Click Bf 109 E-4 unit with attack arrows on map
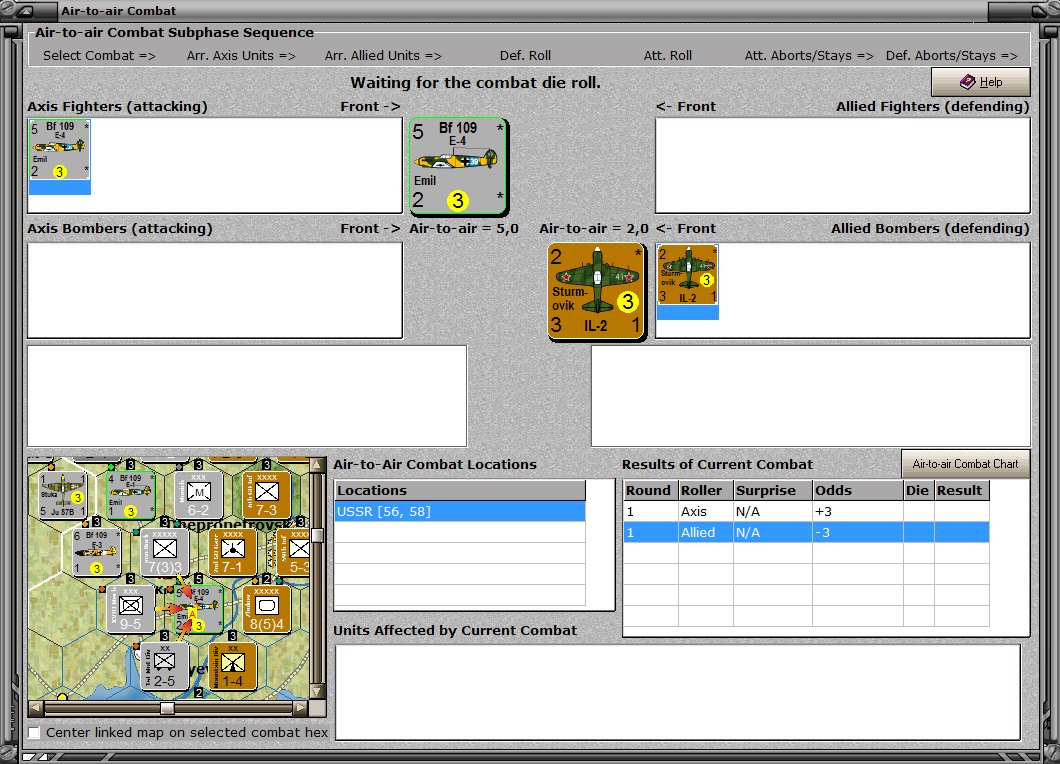 coord(198,609)
